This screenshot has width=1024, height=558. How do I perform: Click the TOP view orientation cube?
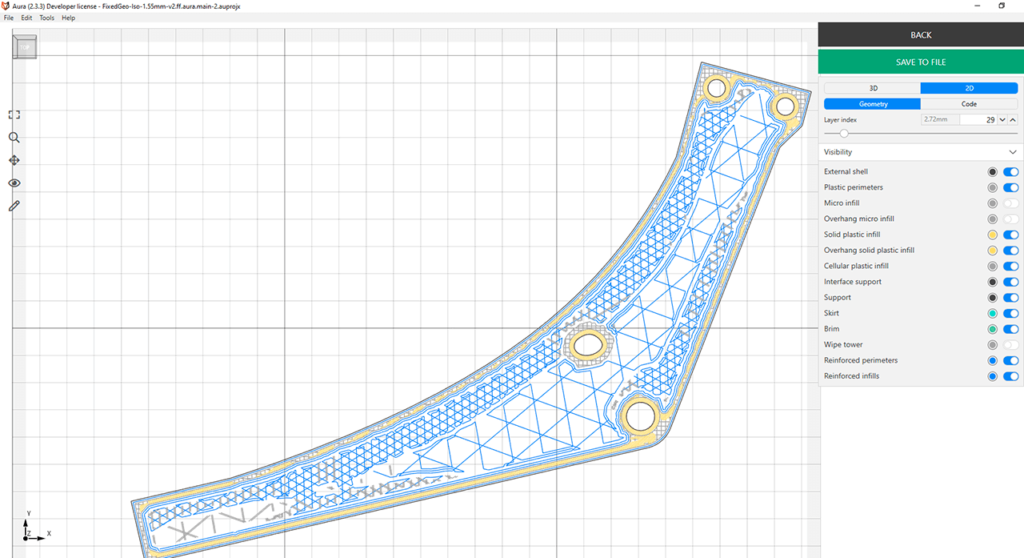(x=24, y=47)
